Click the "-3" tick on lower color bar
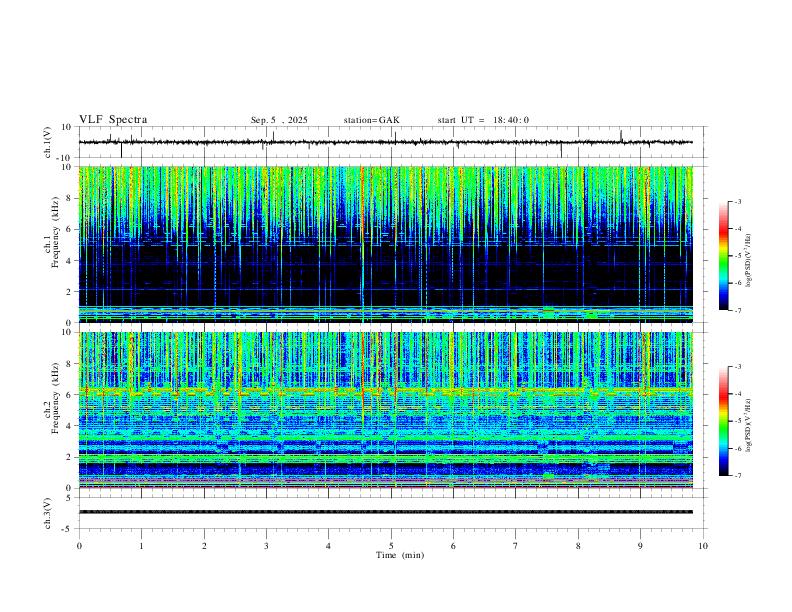 pos(737,367)
